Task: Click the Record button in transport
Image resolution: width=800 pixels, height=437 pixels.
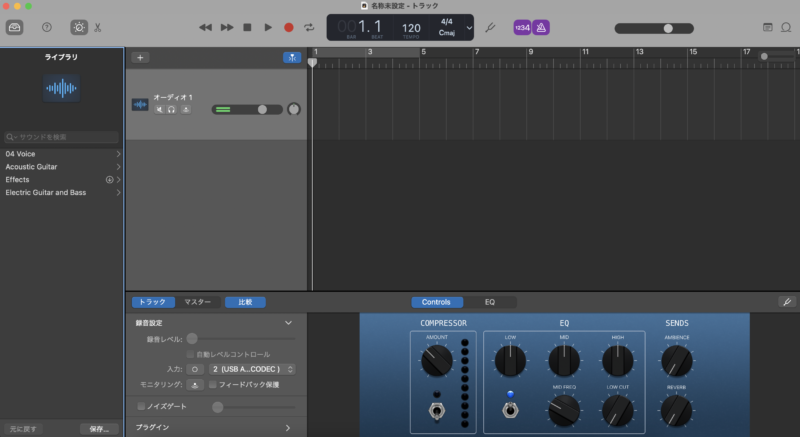Action: pyautogui.click(x=288, y=27)
